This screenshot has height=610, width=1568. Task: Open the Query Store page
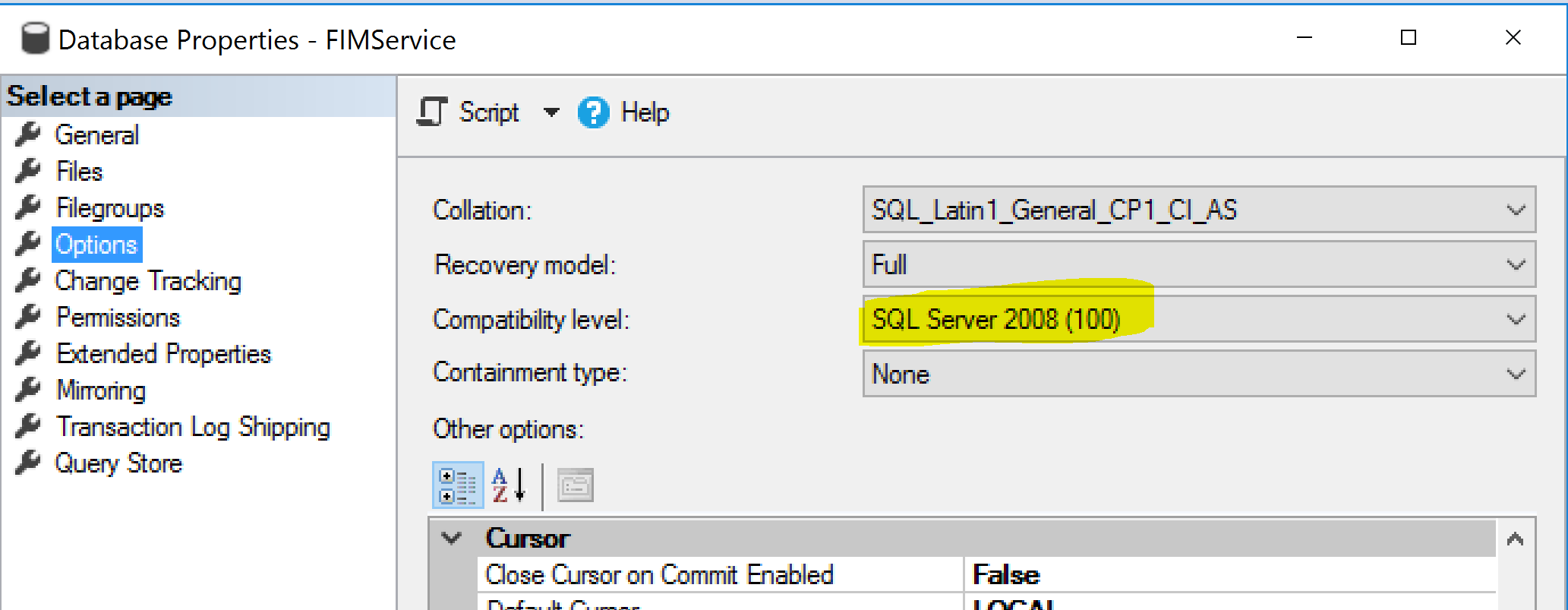pos(118,463)
